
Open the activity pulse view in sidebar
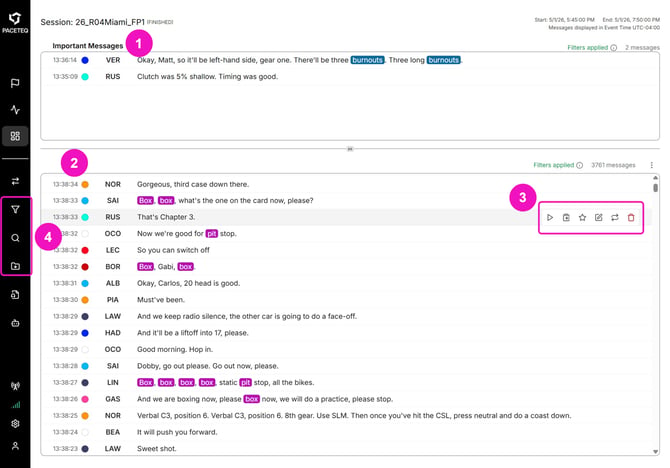(x=15, y=110)
